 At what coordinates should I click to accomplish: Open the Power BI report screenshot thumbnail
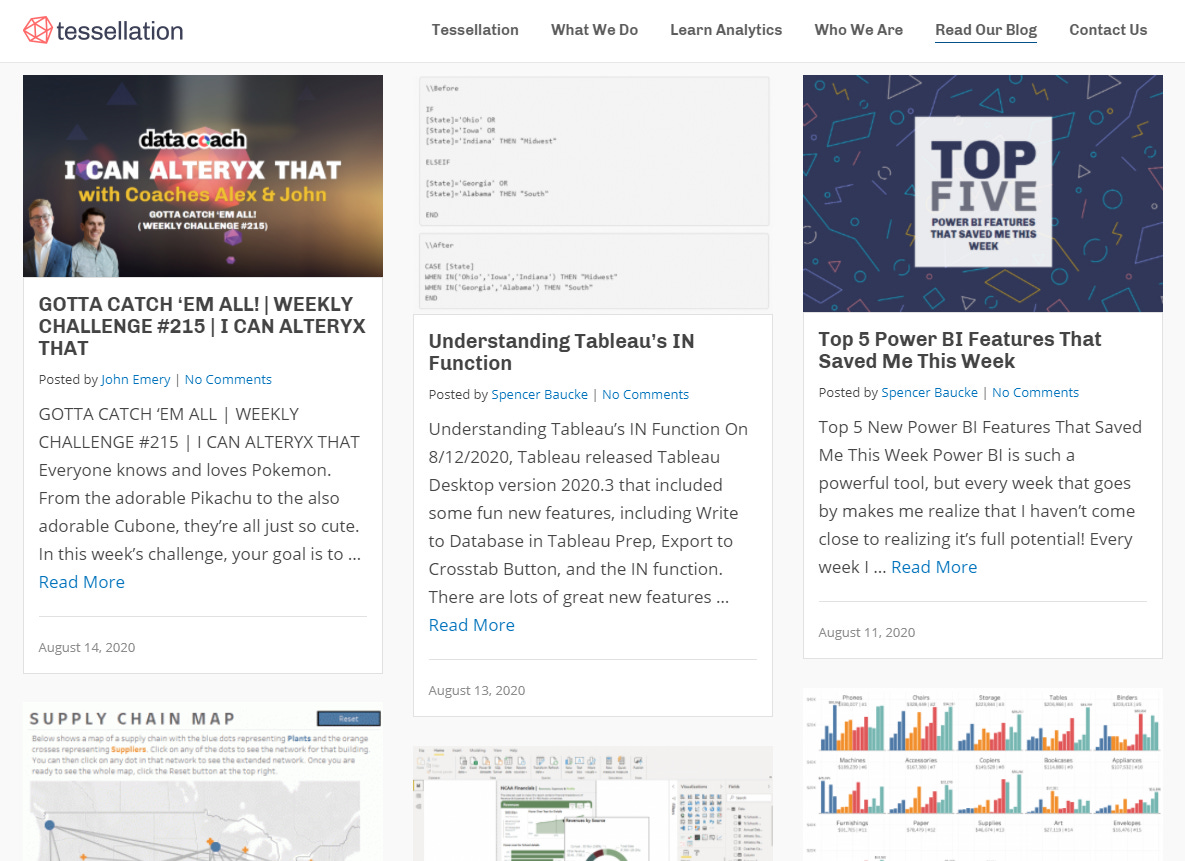click(593, 804)
